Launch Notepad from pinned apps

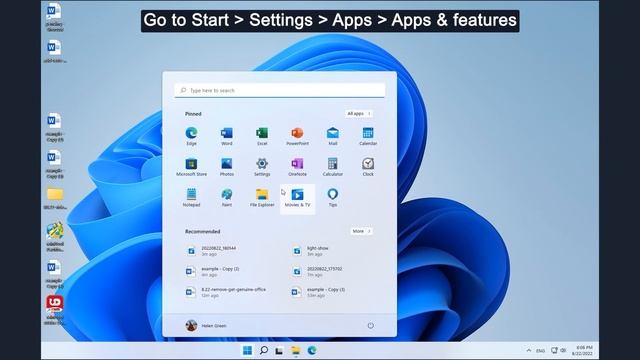(191, 198)
